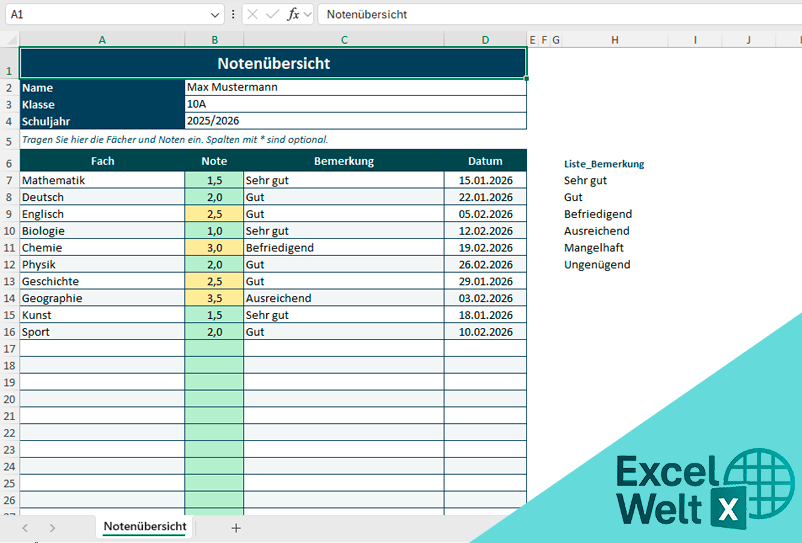Select the Ausreichend remark for Geographie
The width and height of the screenshot is (802, 543).
tap(344, 299)
